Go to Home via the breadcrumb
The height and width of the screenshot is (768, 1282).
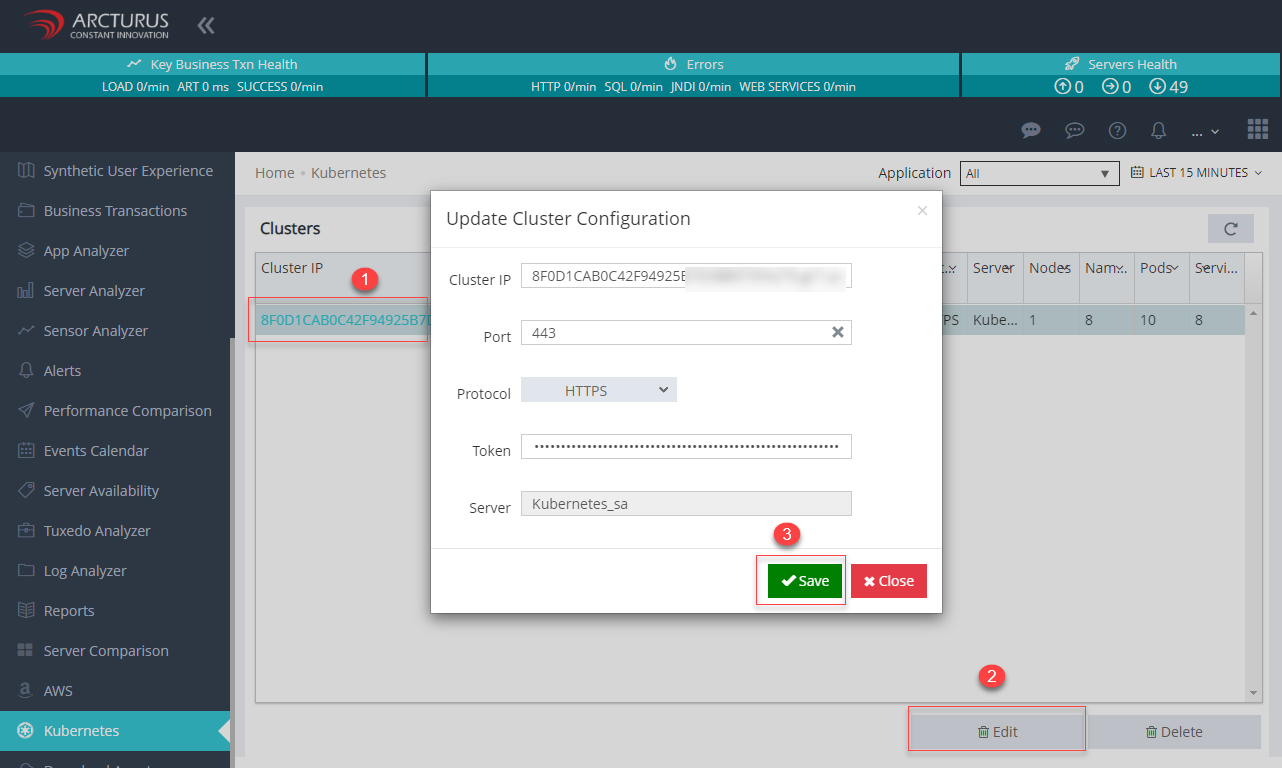pos(274,172)
